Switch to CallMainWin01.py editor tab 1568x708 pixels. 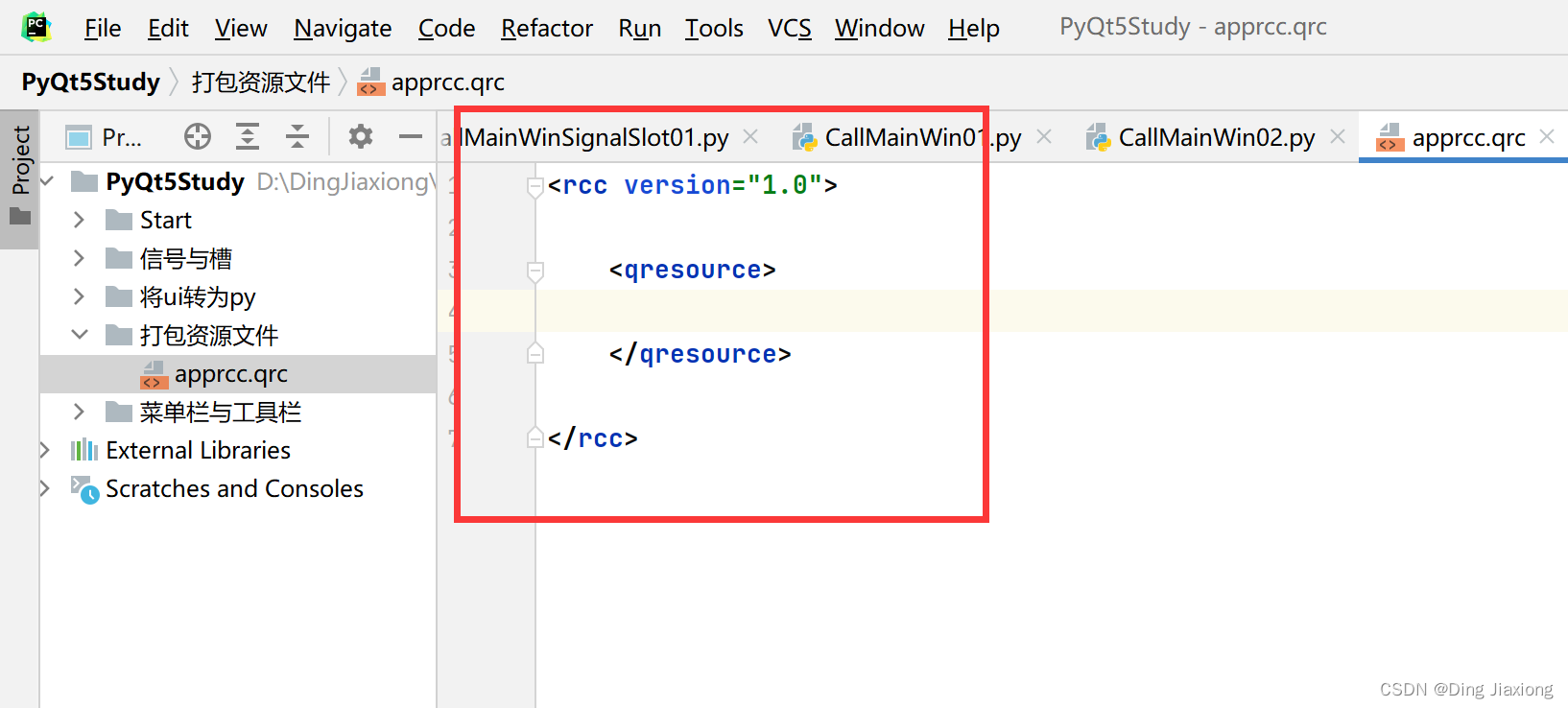click(x=923, y=138)
